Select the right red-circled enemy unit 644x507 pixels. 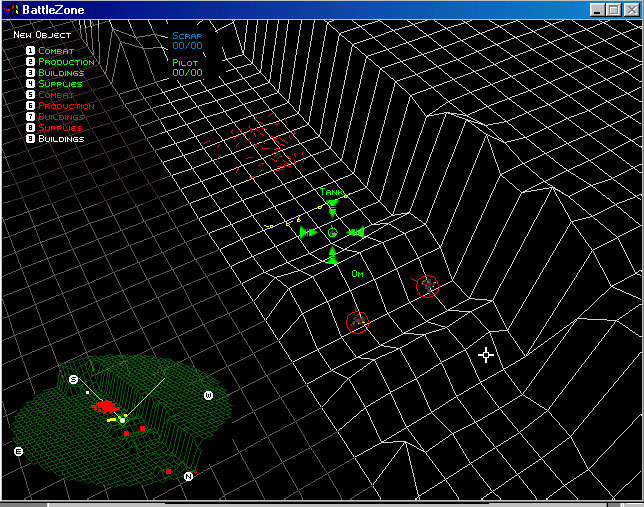click(427, 286)
